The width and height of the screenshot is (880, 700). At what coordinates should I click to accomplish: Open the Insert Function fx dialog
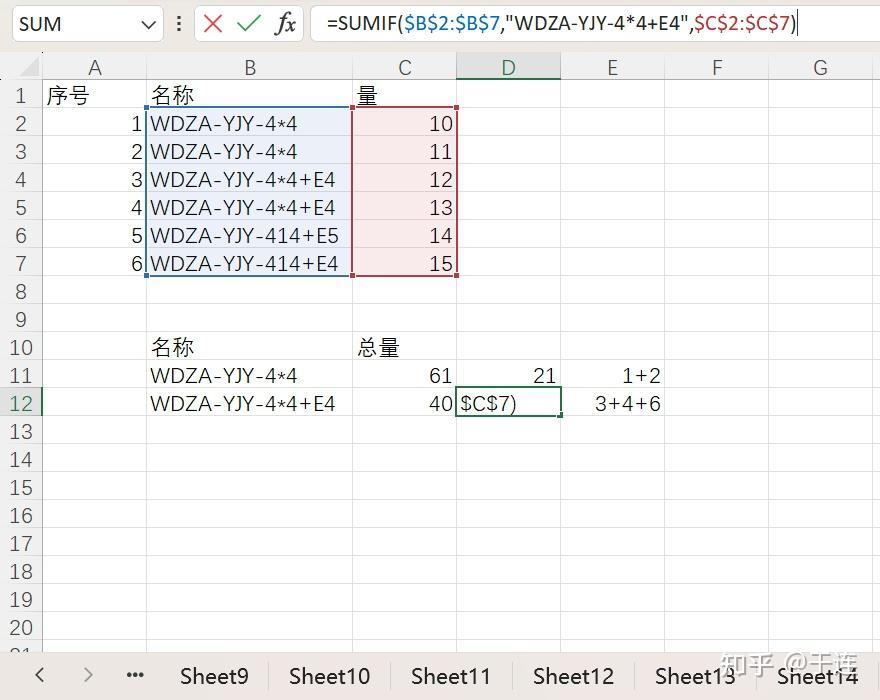pos(285,24)
